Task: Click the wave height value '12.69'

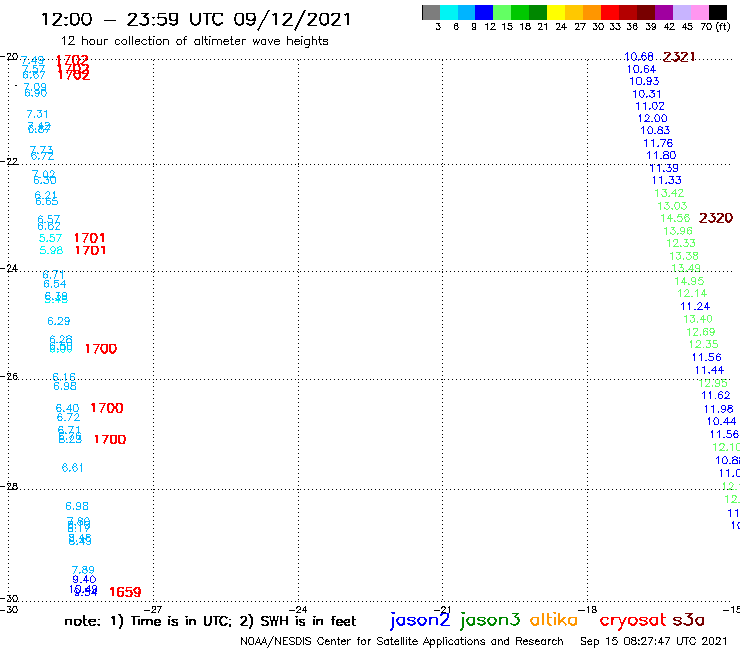Action: tap(700, 332)
